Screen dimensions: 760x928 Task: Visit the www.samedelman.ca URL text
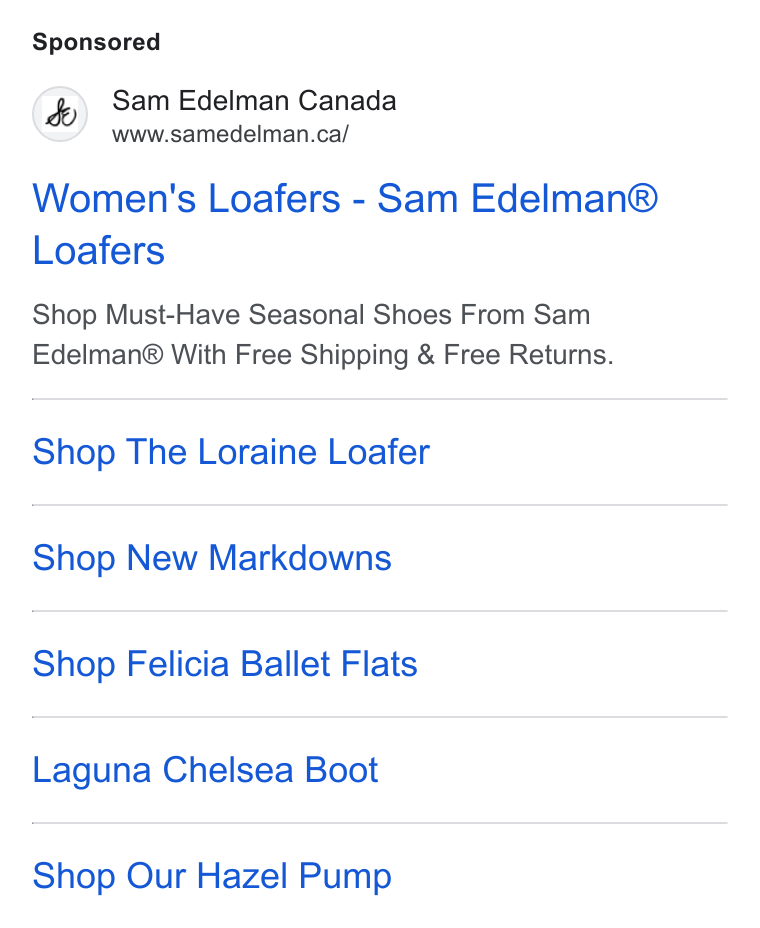pos(230,134)
